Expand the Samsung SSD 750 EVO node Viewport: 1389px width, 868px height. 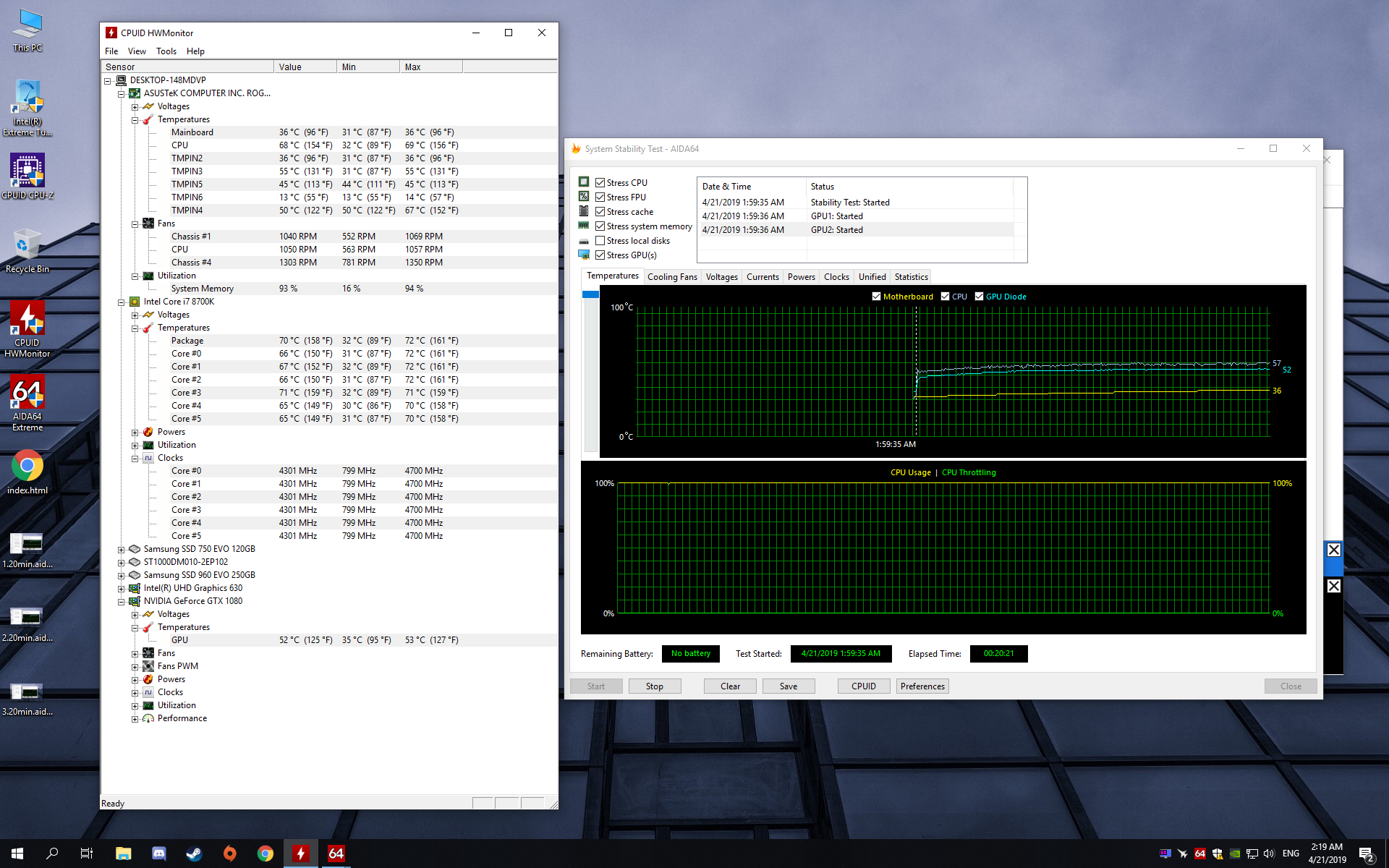[x=122, y=550]
